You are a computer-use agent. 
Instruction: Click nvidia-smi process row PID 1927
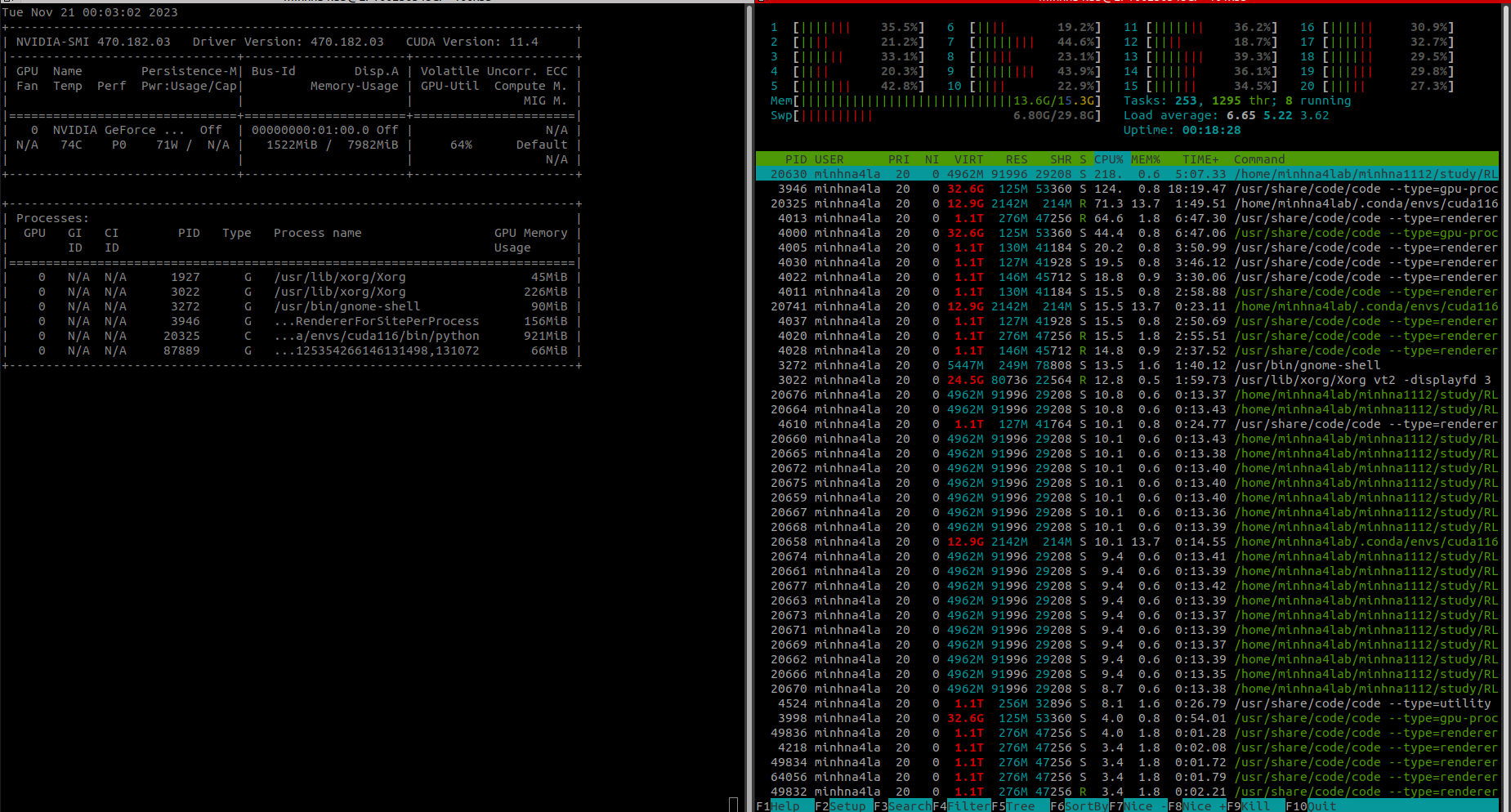pos(292,277)
